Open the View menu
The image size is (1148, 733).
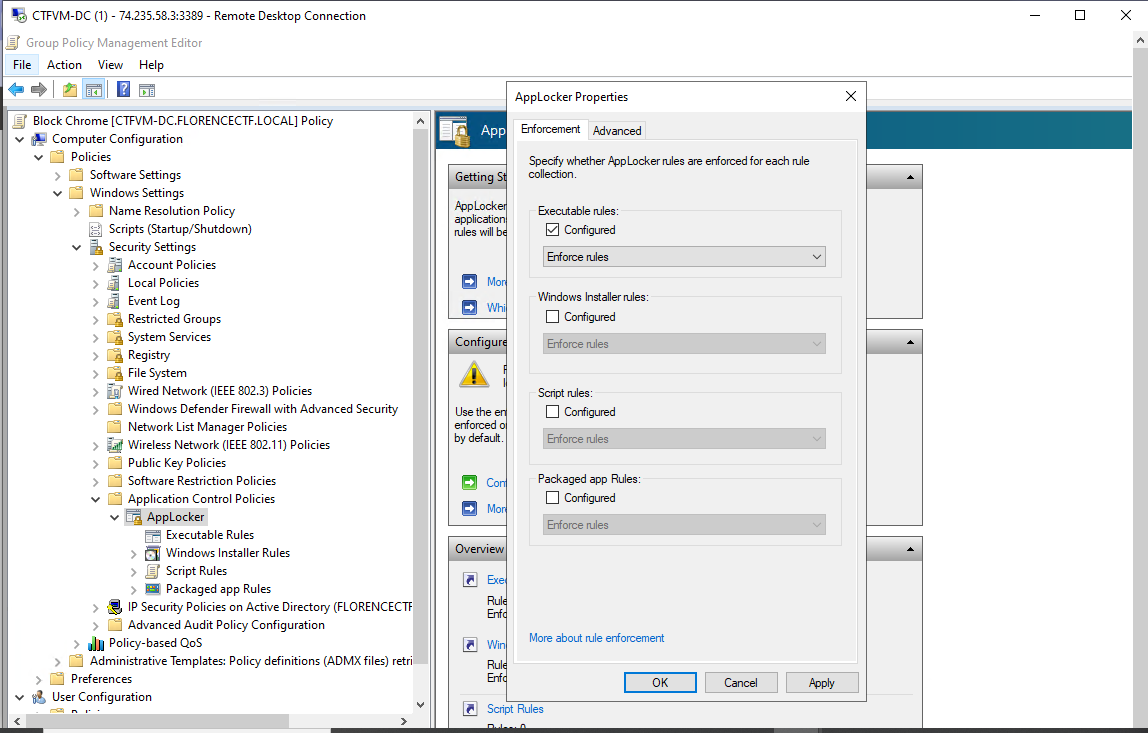111,65
